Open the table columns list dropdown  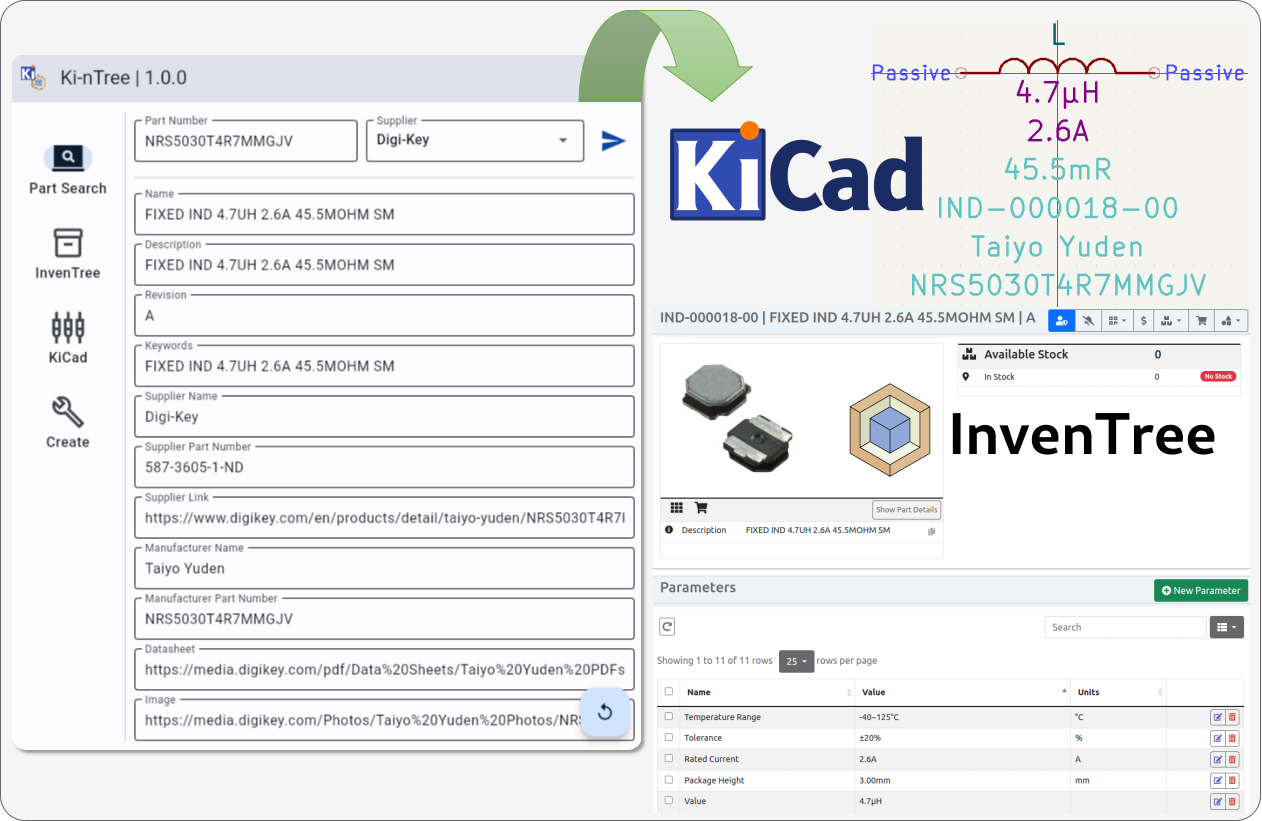click(x=1227, y=627)
